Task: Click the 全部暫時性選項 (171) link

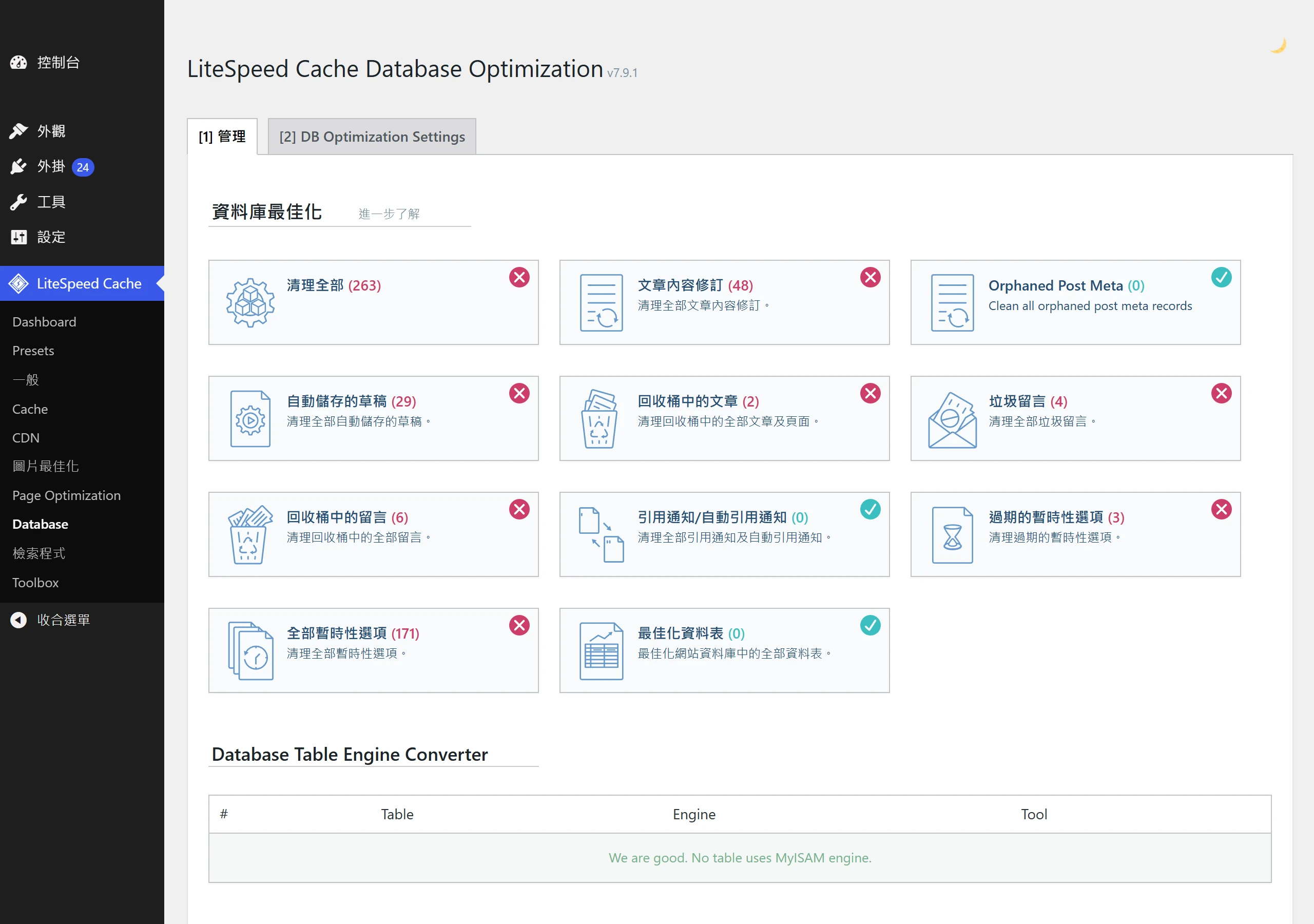Action: (x=353, y=634)
